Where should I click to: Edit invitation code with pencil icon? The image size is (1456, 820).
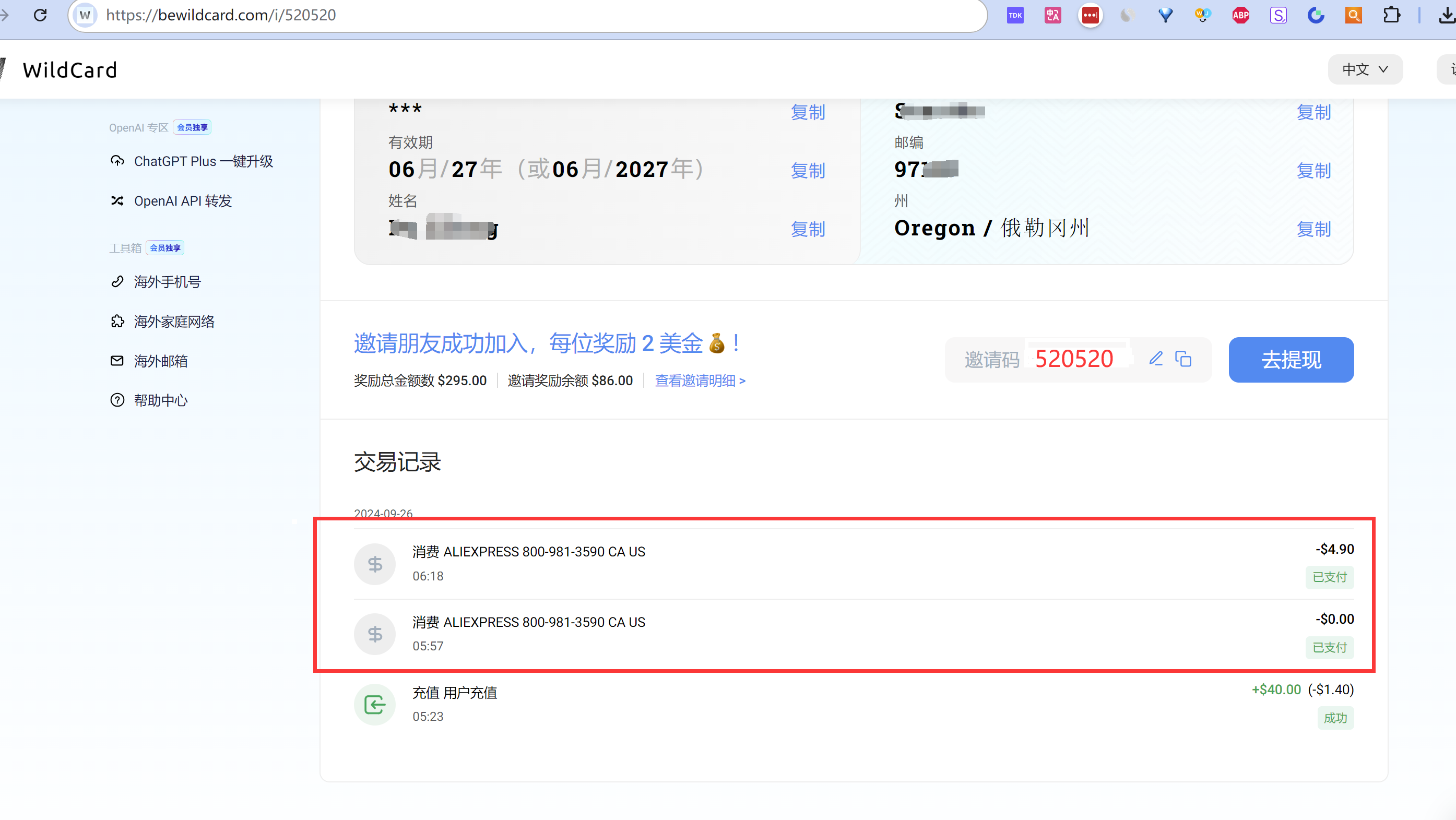pyautogui.click(x=1156, y=358)
